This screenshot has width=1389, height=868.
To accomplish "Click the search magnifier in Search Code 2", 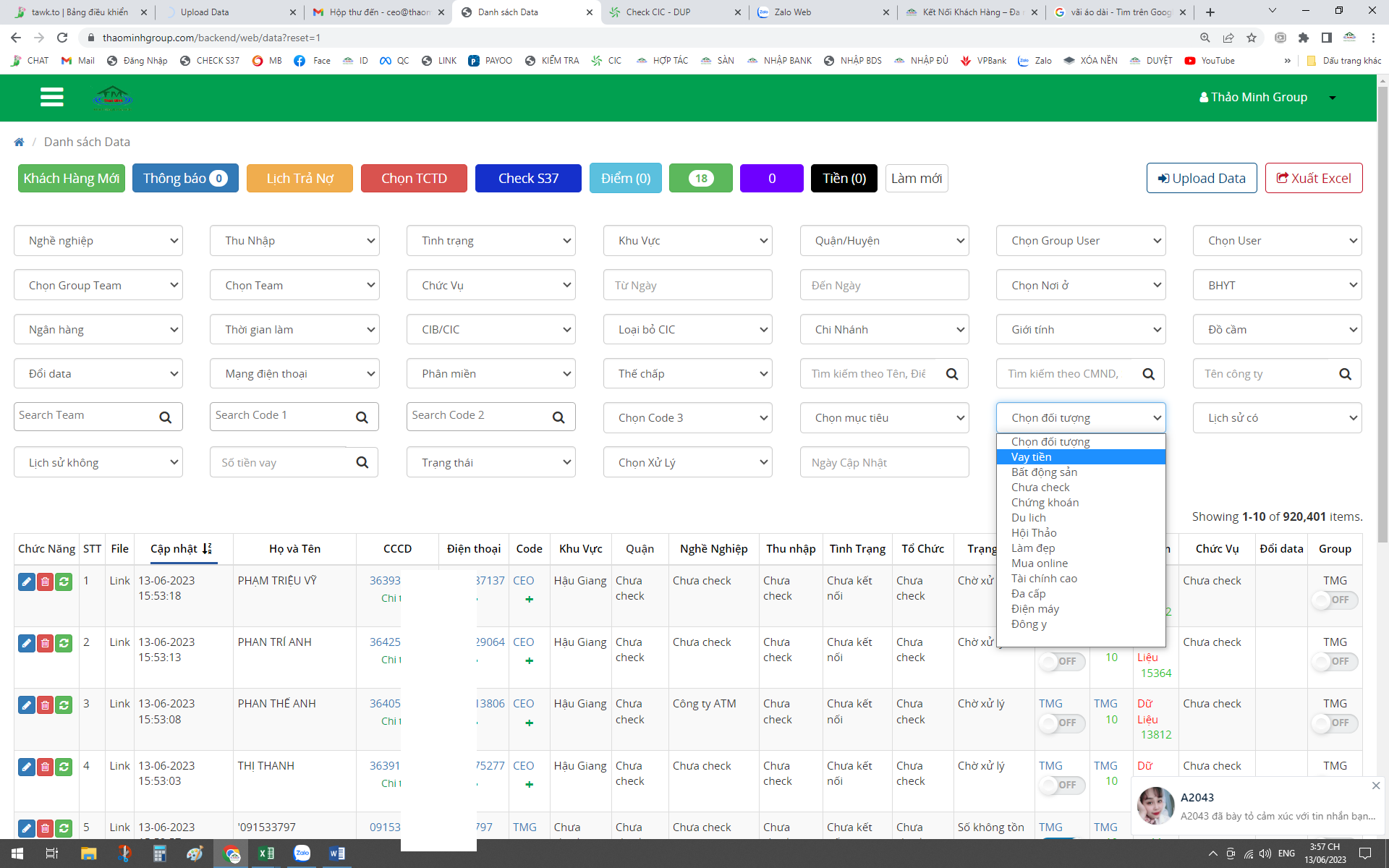I will (558, 417).
